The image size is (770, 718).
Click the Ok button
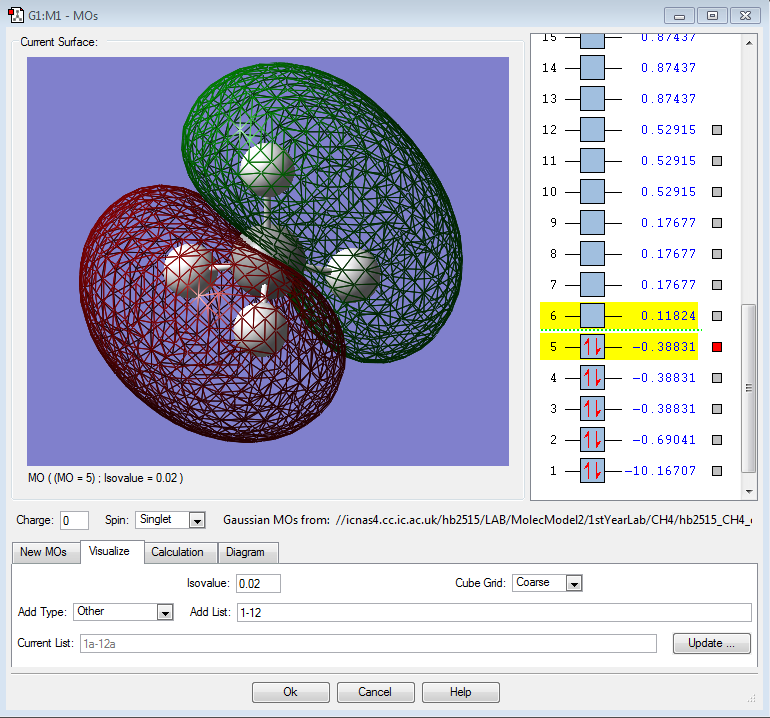290,692
